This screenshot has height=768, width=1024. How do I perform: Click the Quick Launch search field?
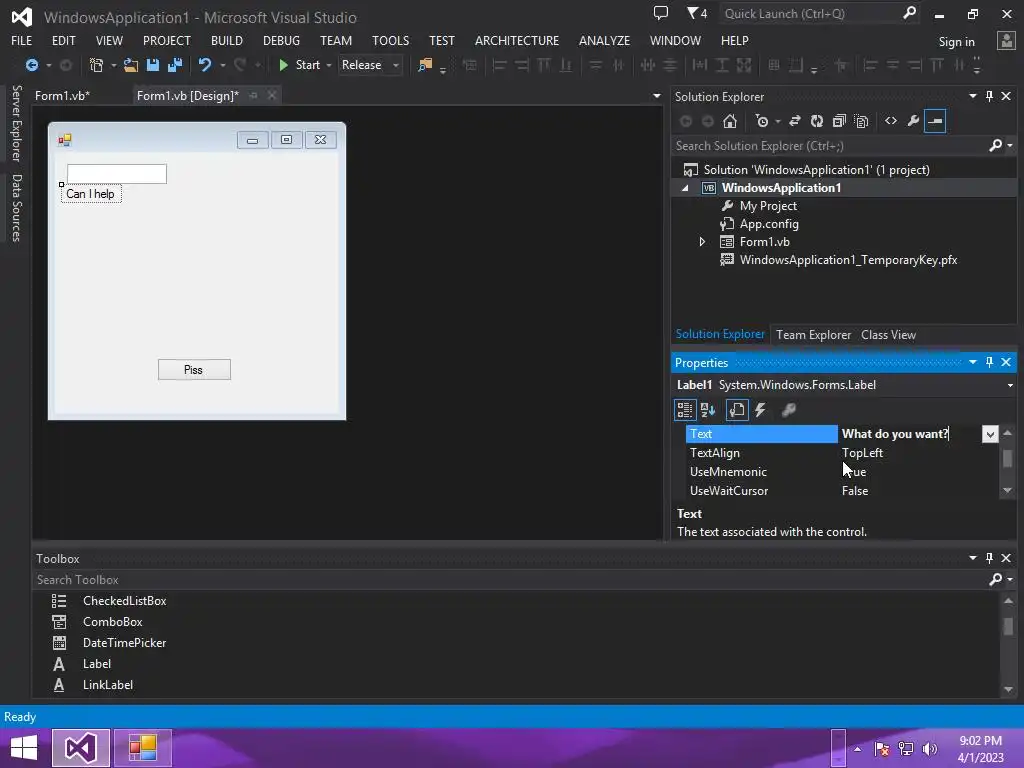pyautogui.click(x=810, y=14)
